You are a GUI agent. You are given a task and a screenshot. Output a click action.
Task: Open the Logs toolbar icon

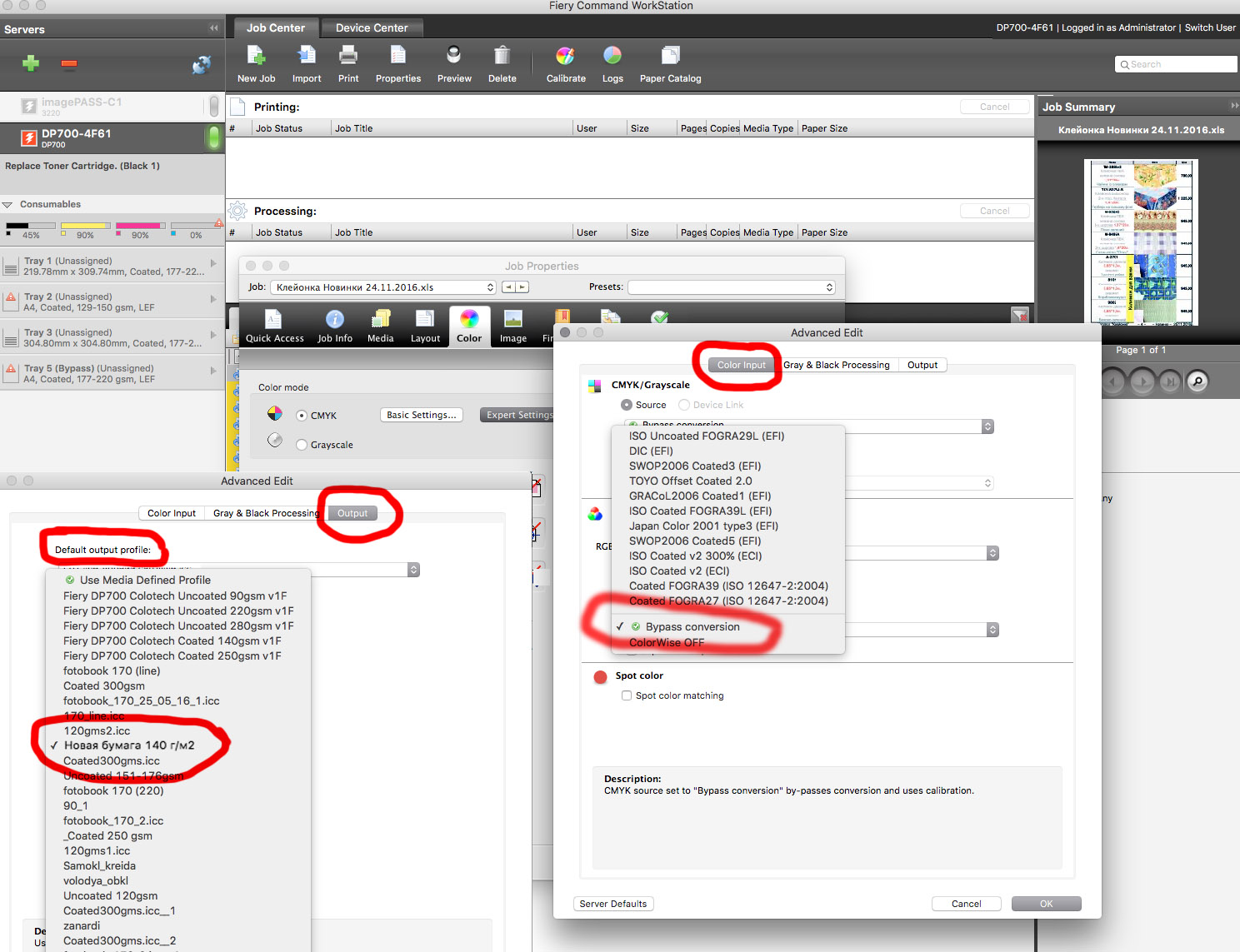click(612, 56)
